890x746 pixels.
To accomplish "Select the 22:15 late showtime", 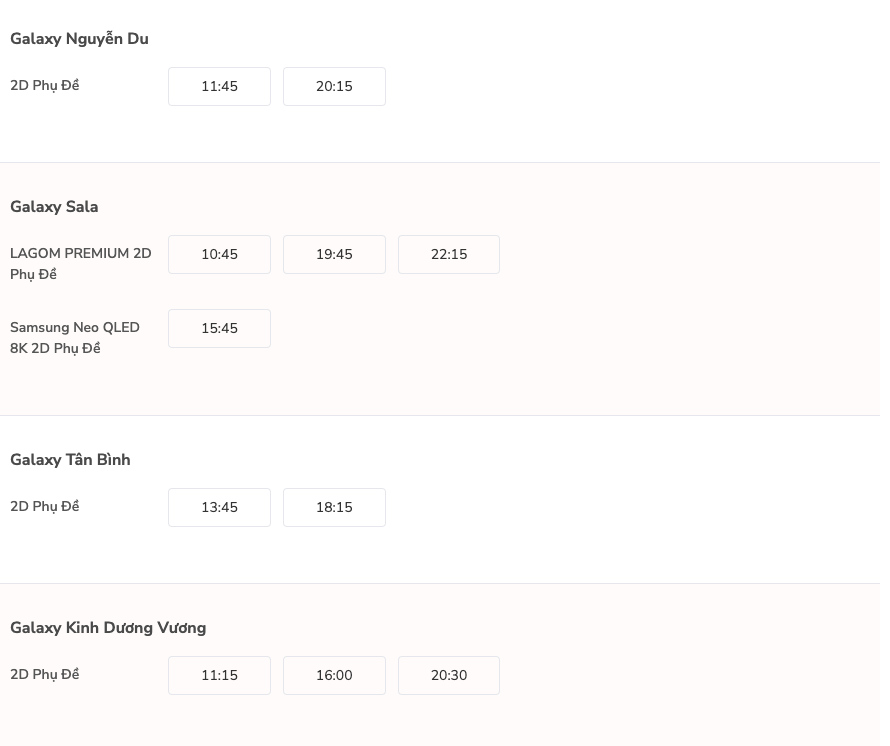I will 449,254.
